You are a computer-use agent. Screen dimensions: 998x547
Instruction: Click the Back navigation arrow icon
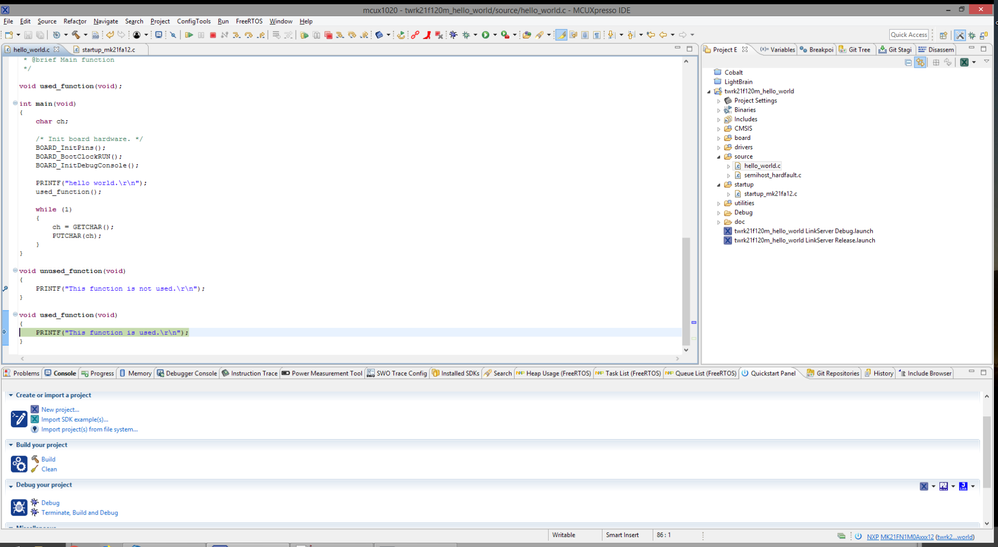coord(663,35)
